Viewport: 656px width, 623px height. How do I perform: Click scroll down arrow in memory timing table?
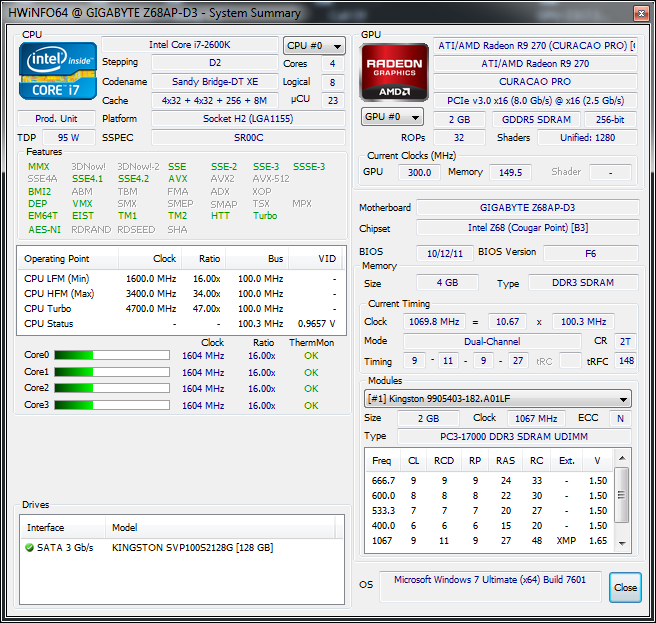click(x=622, y=544)
